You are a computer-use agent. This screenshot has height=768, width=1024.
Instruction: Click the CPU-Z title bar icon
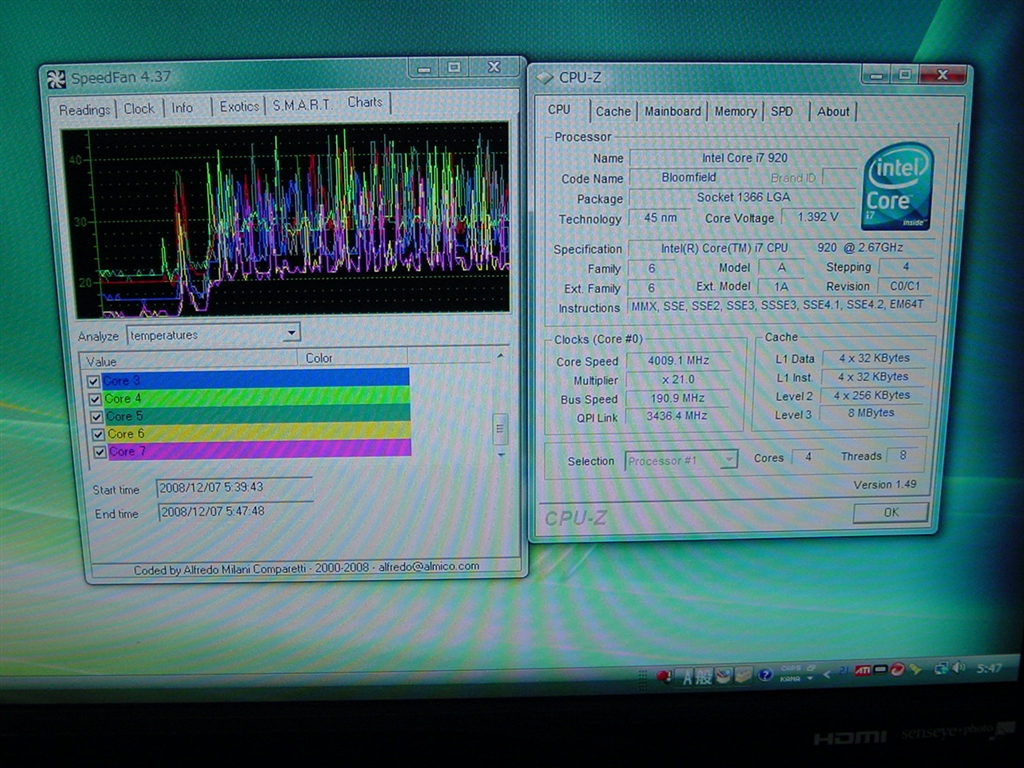[545, 78]
